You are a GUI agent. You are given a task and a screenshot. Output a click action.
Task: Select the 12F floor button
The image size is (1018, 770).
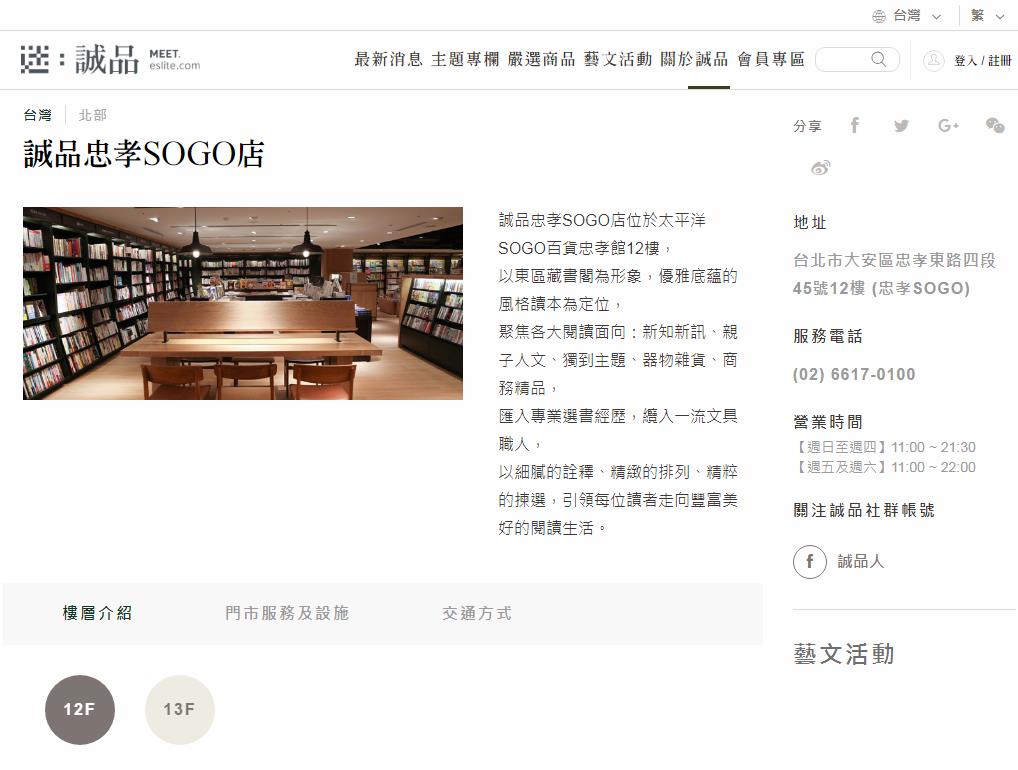pyautogui.click(x=80, y=710)
